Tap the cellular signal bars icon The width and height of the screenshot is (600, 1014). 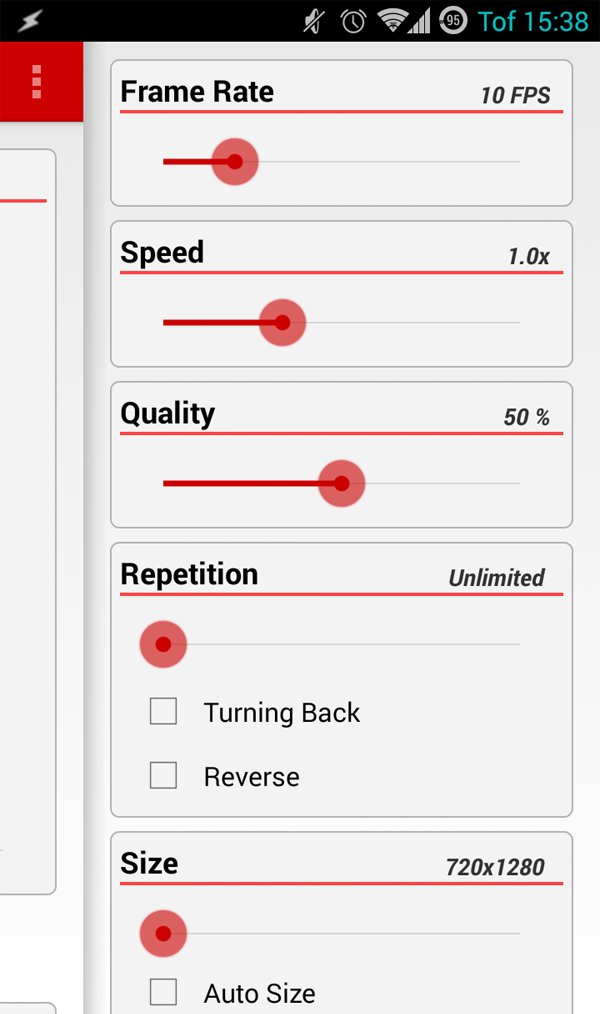[x=420, y=21]
